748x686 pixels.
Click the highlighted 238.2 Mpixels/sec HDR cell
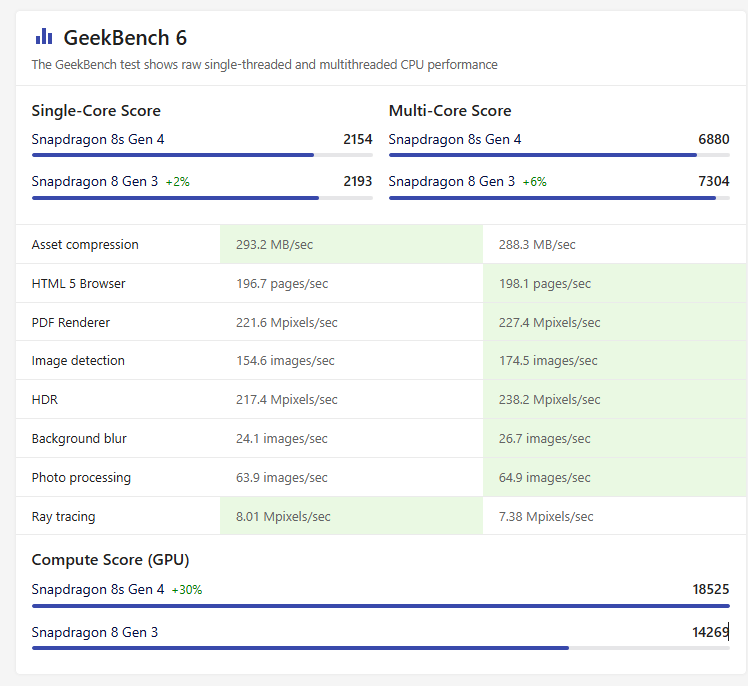[614, 400]
